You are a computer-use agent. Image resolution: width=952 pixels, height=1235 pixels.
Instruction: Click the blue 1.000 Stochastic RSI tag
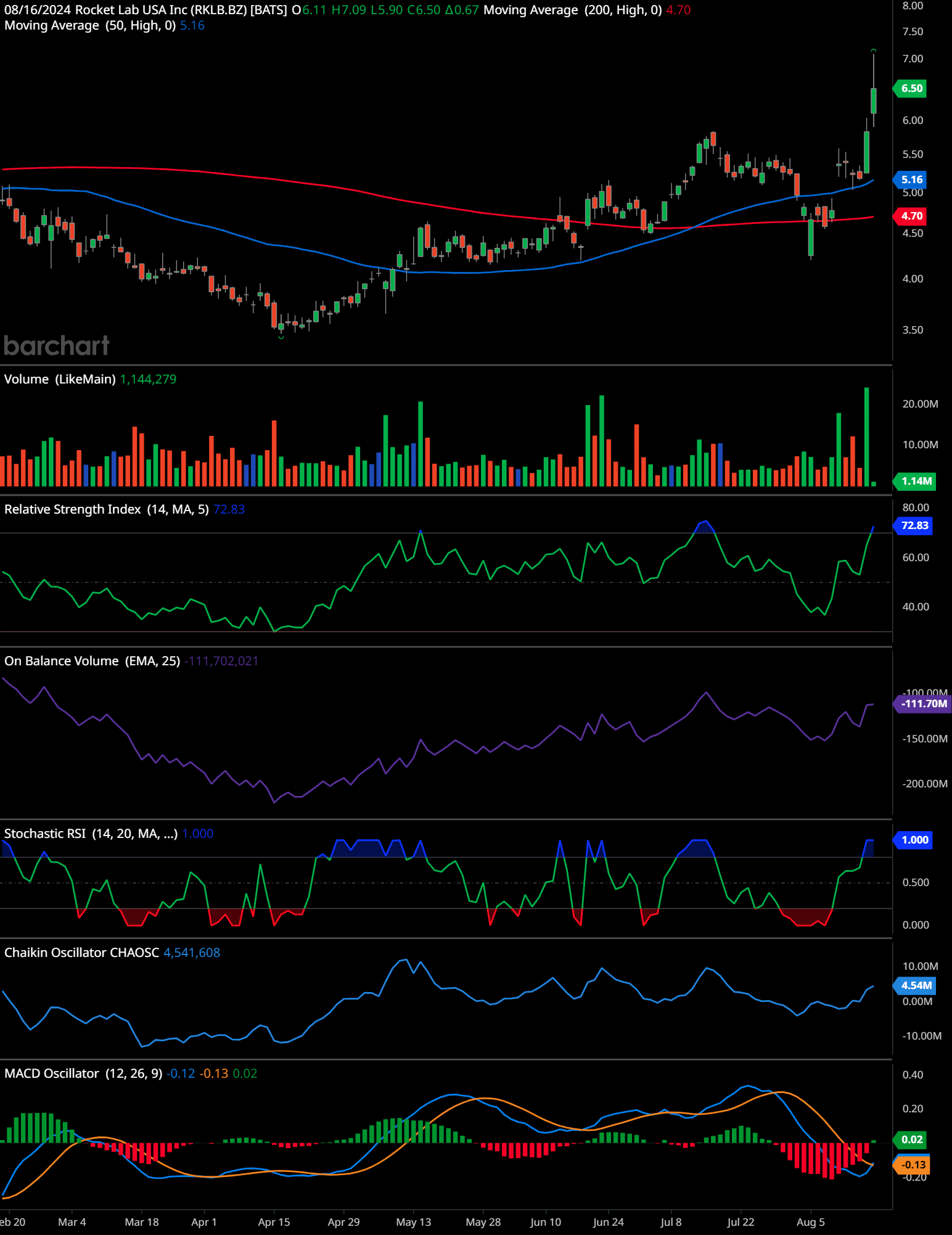[913, 840]
